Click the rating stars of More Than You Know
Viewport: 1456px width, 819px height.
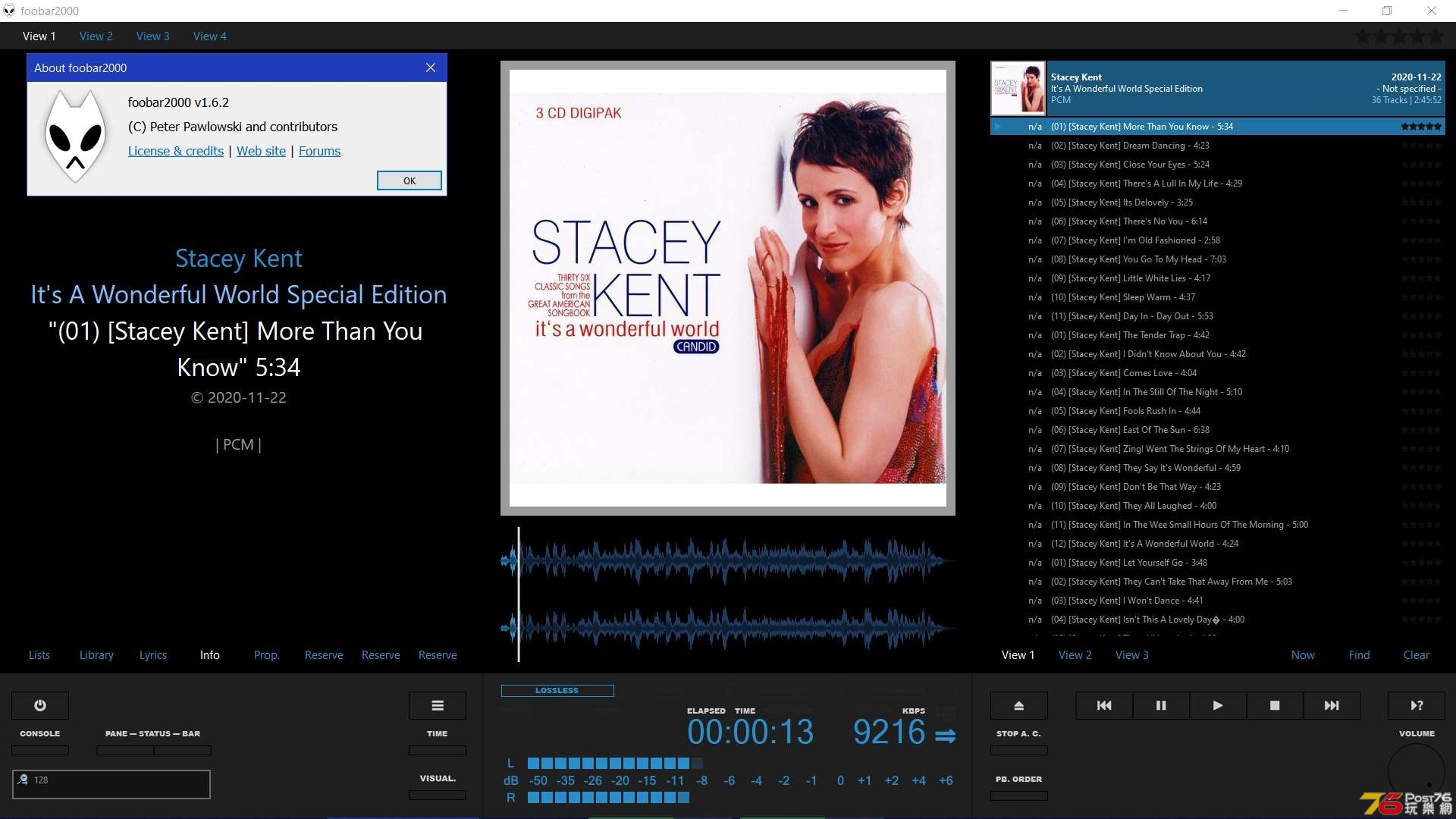tap(1421, 127)
